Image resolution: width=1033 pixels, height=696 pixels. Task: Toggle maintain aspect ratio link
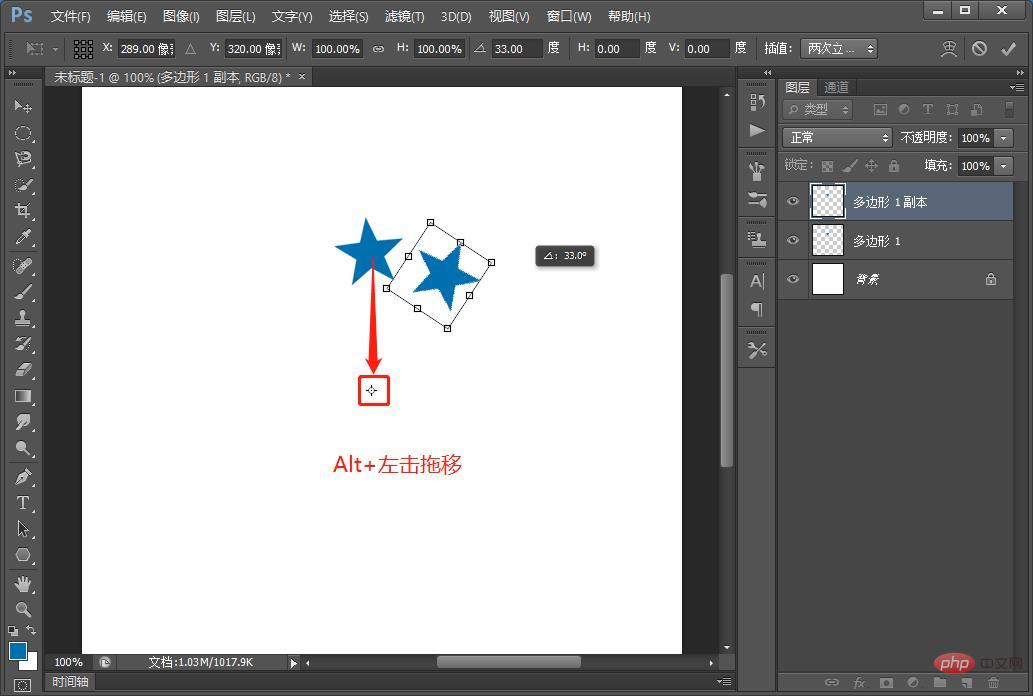tap(378, 49)
